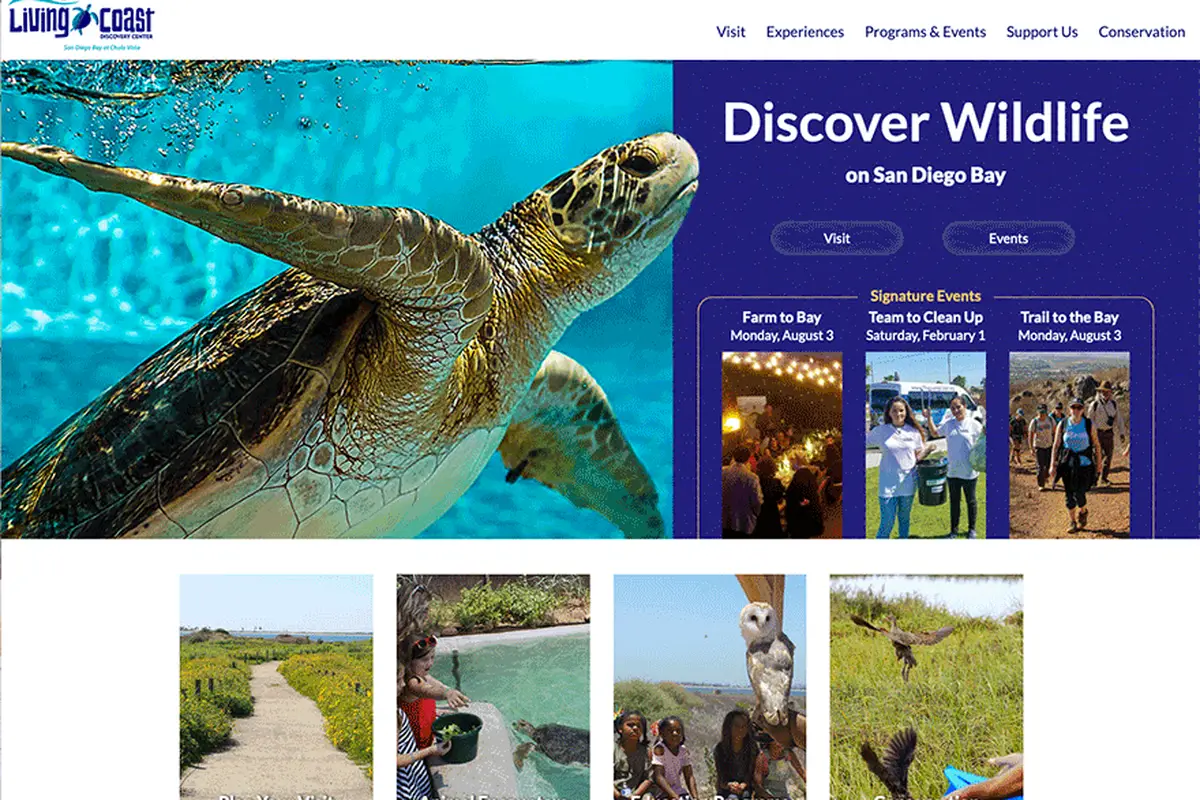Select the Team to Clean Up volunteers photo
Image resolution: width=1200 pixels, height=800 pixels.
(926, 445)
